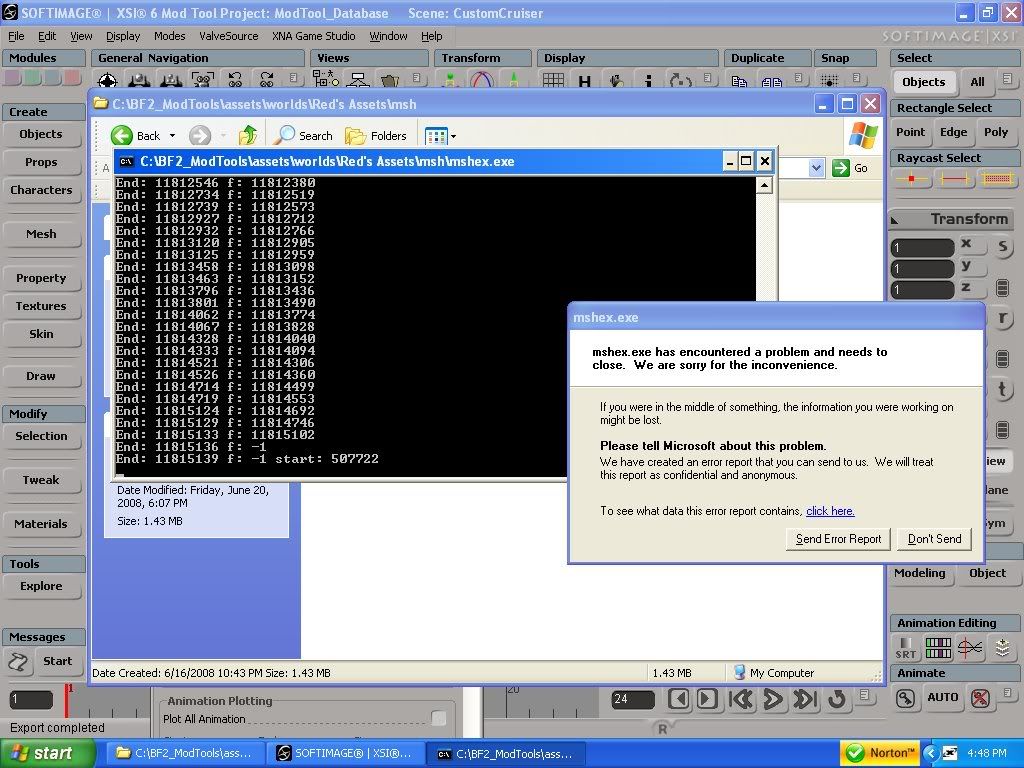1024x768 pixels.
Task: Tick the Plot All Animation checkbox
Action: pos(439,719)
